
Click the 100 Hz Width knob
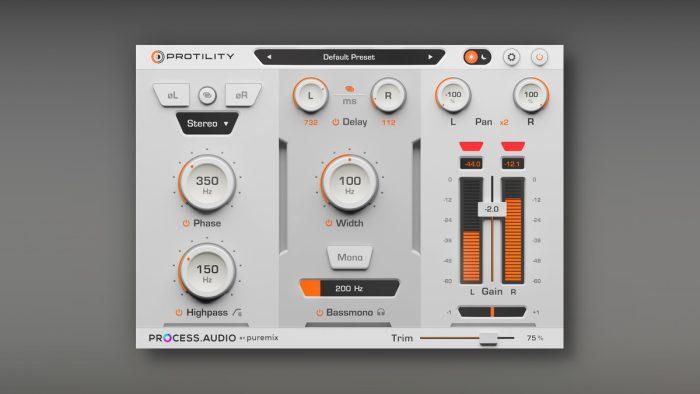pyautogui.click(x=350, y=183)
